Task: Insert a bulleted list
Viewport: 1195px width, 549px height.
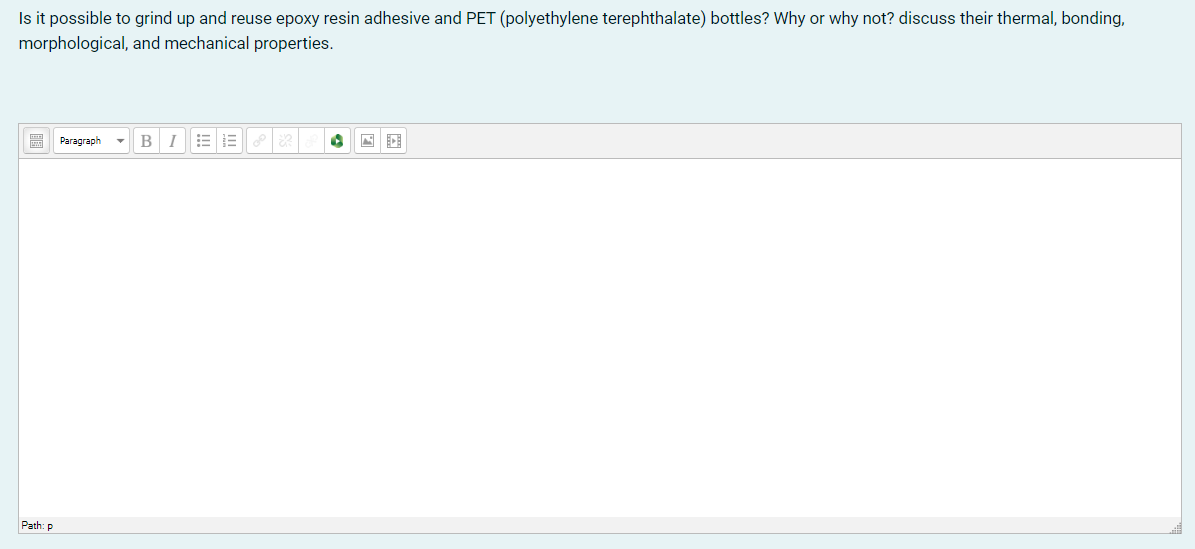Action: click(203, 141)
